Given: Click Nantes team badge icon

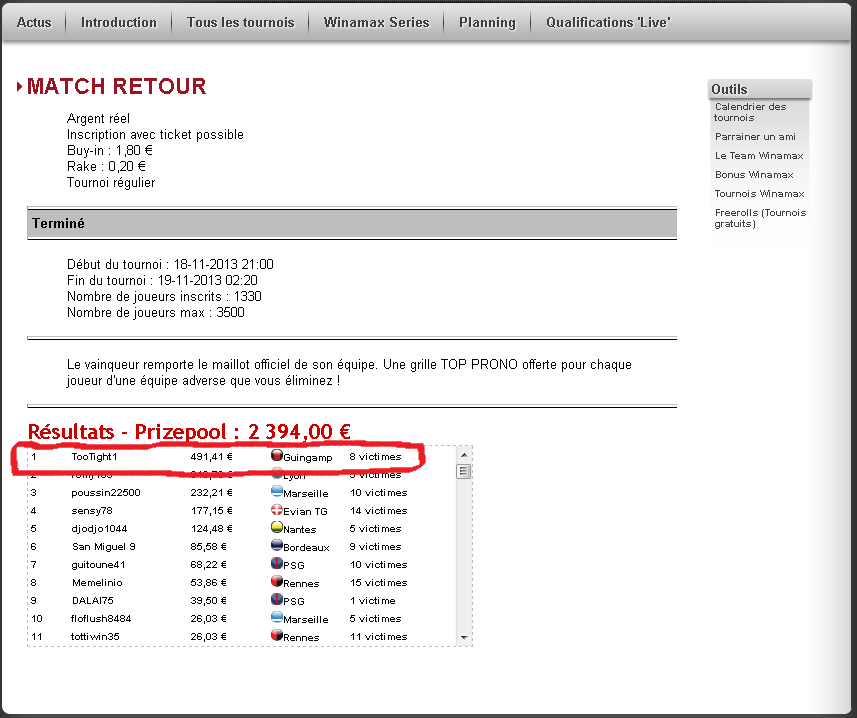Looking at the screenshot, I should pos(277,527).
